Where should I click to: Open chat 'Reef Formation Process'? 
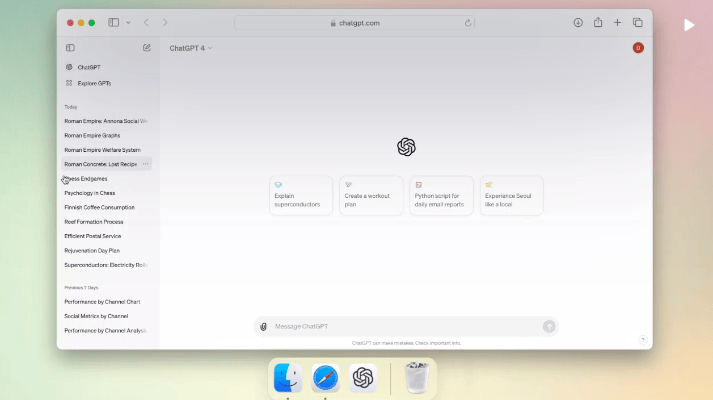click(x=94, y=222)
